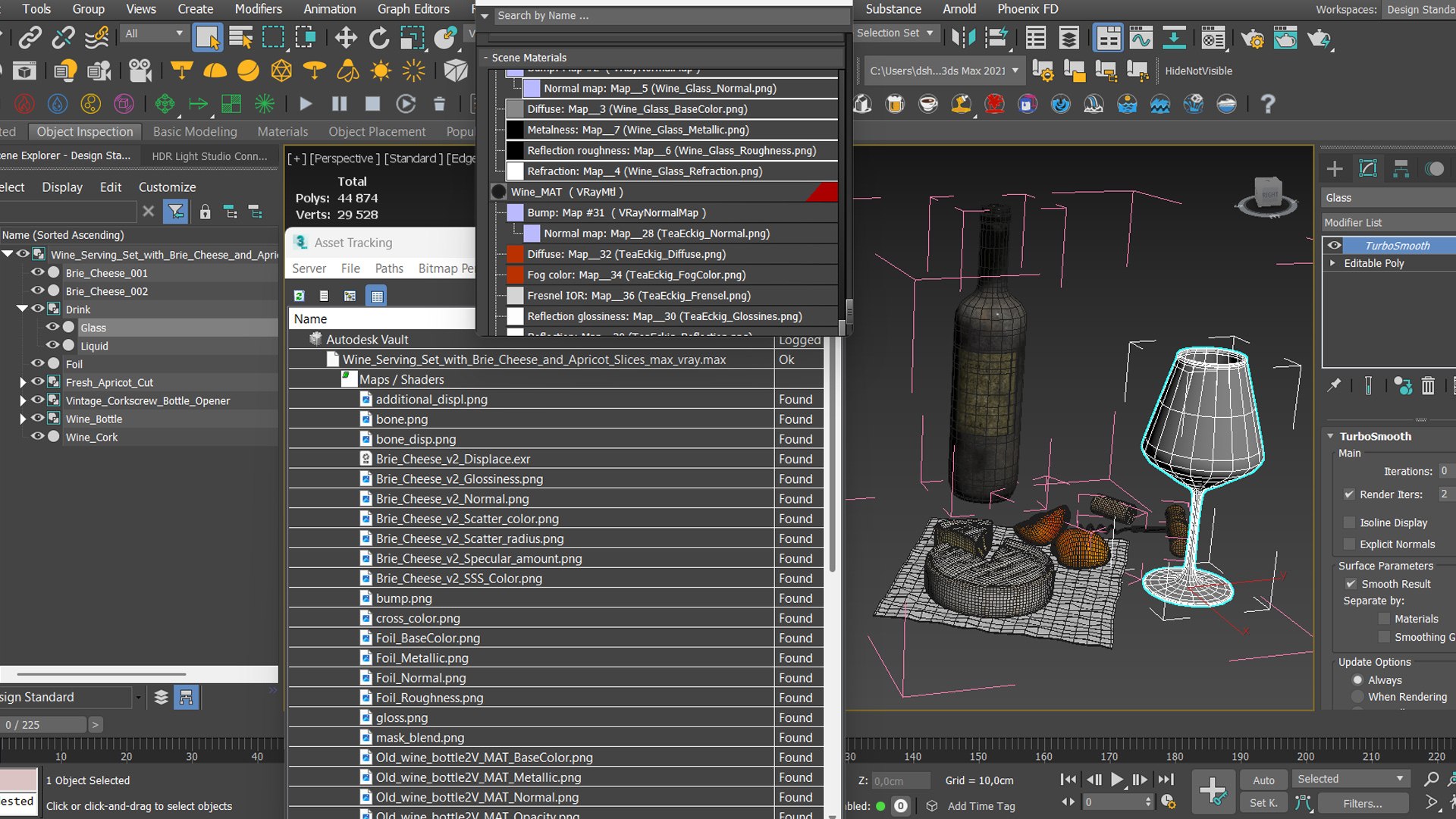Click the Search by Name field
The image size is (1456, 819).
point(671,15)
